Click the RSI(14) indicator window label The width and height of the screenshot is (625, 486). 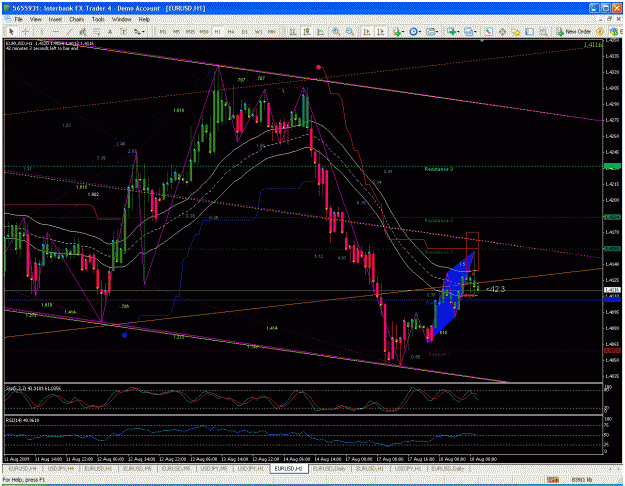pos(22,420)
